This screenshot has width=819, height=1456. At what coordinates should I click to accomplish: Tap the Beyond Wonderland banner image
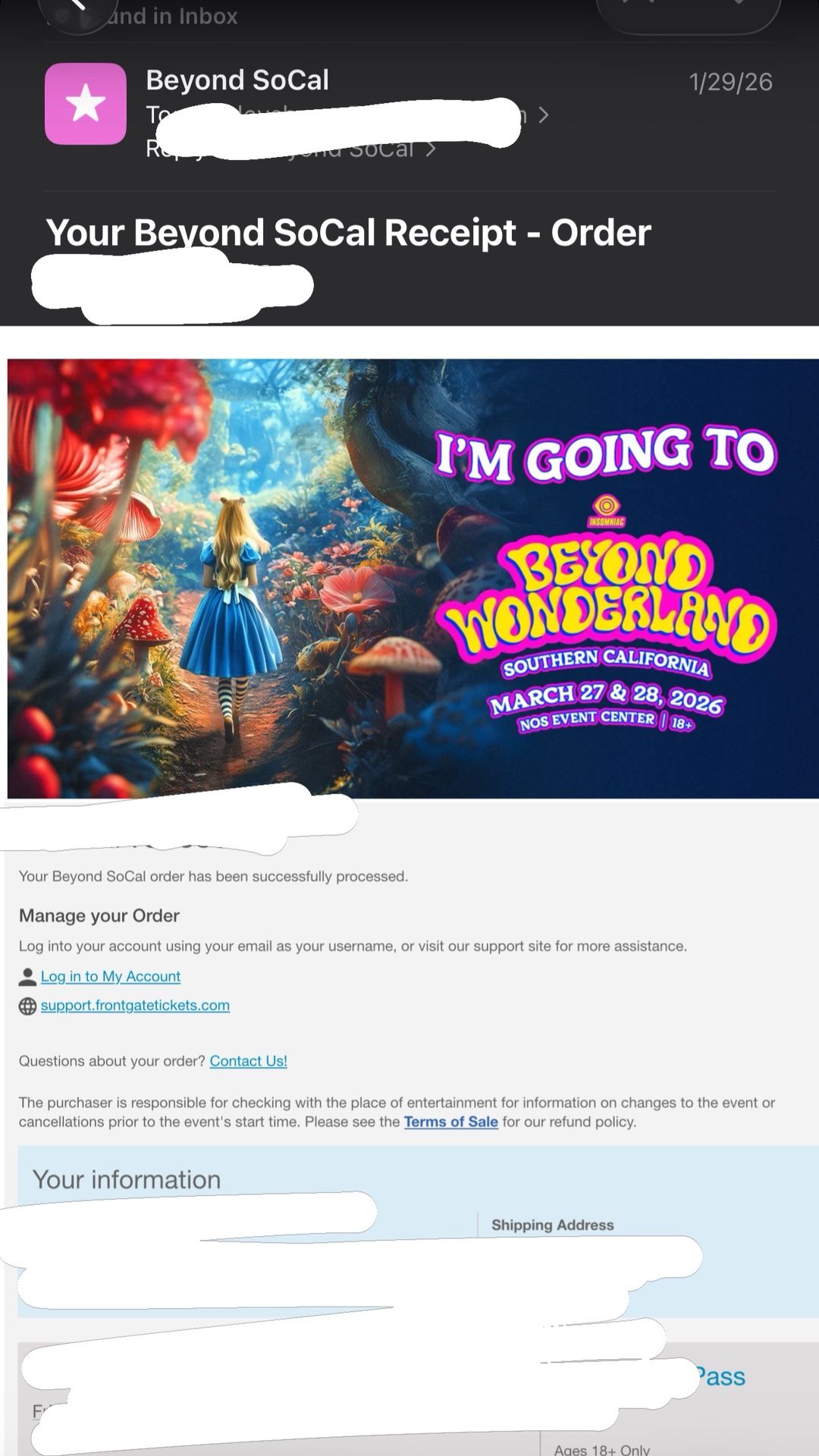[x=413, y=579]
